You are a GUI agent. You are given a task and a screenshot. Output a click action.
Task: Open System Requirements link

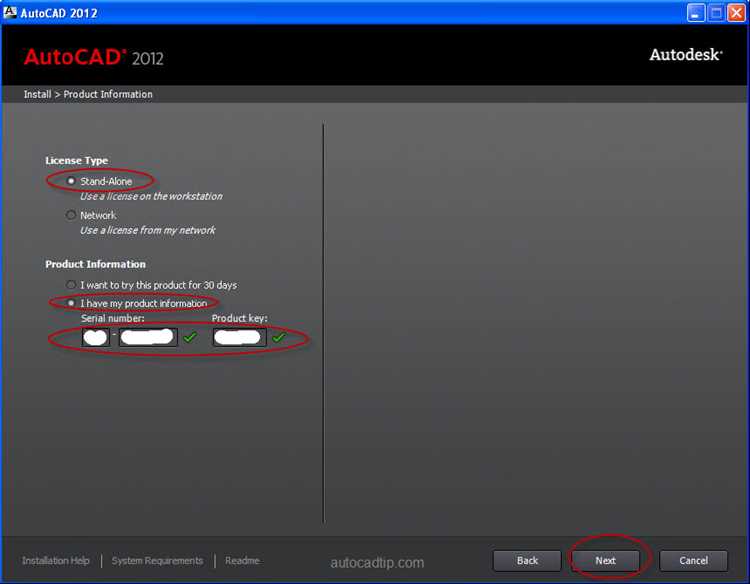[x=157, y=561]
